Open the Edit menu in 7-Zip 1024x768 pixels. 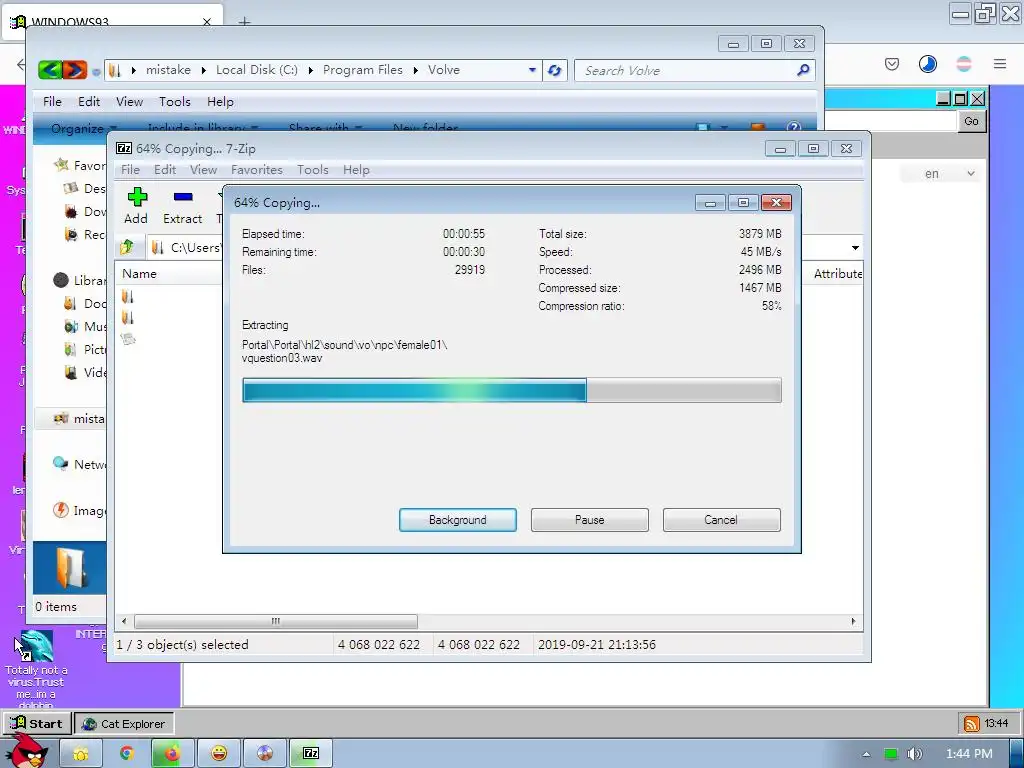(x=165, y=170)
